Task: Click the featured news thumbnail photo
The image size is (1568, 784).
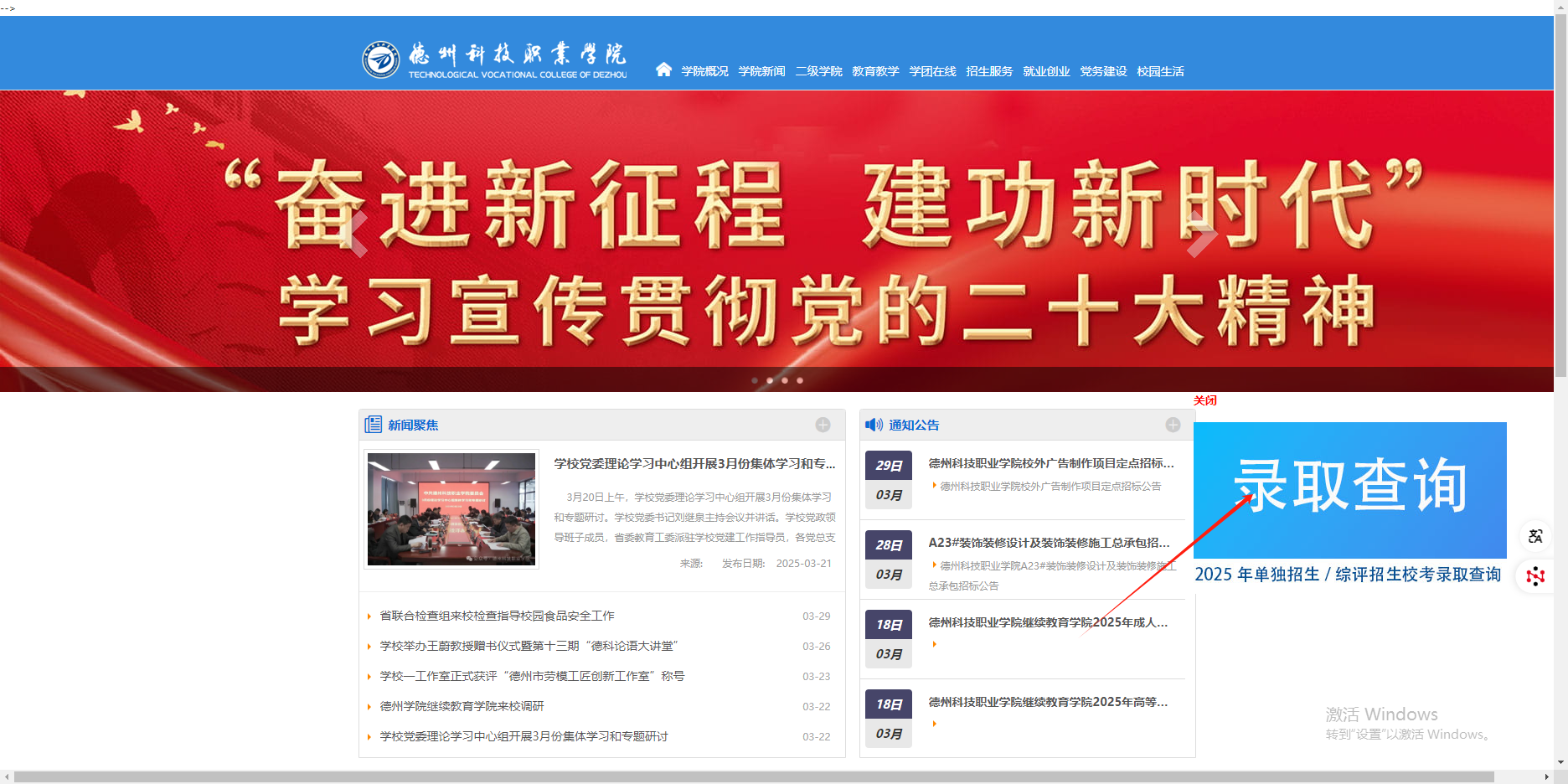Action: [451, 508]
